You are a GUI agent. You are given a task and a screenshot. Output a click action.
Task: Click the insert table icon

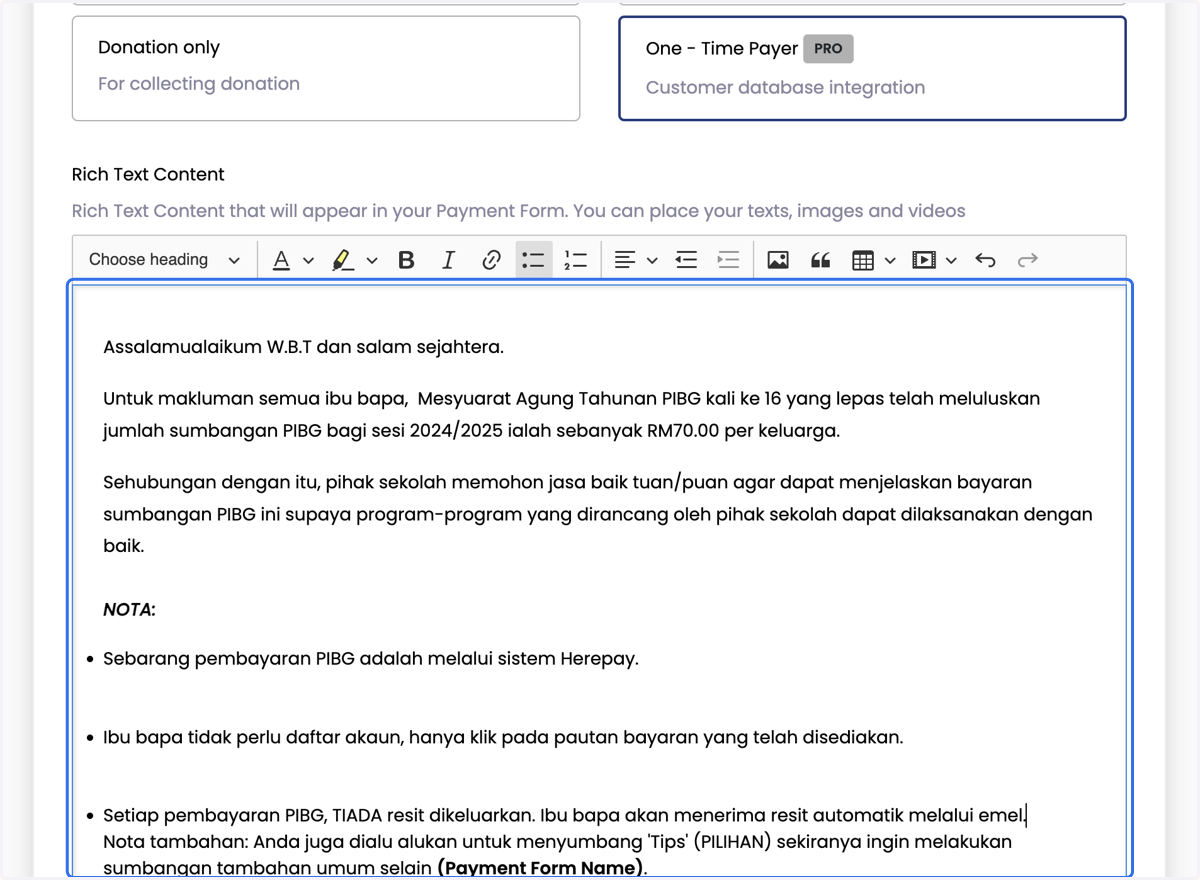(863, 260)
